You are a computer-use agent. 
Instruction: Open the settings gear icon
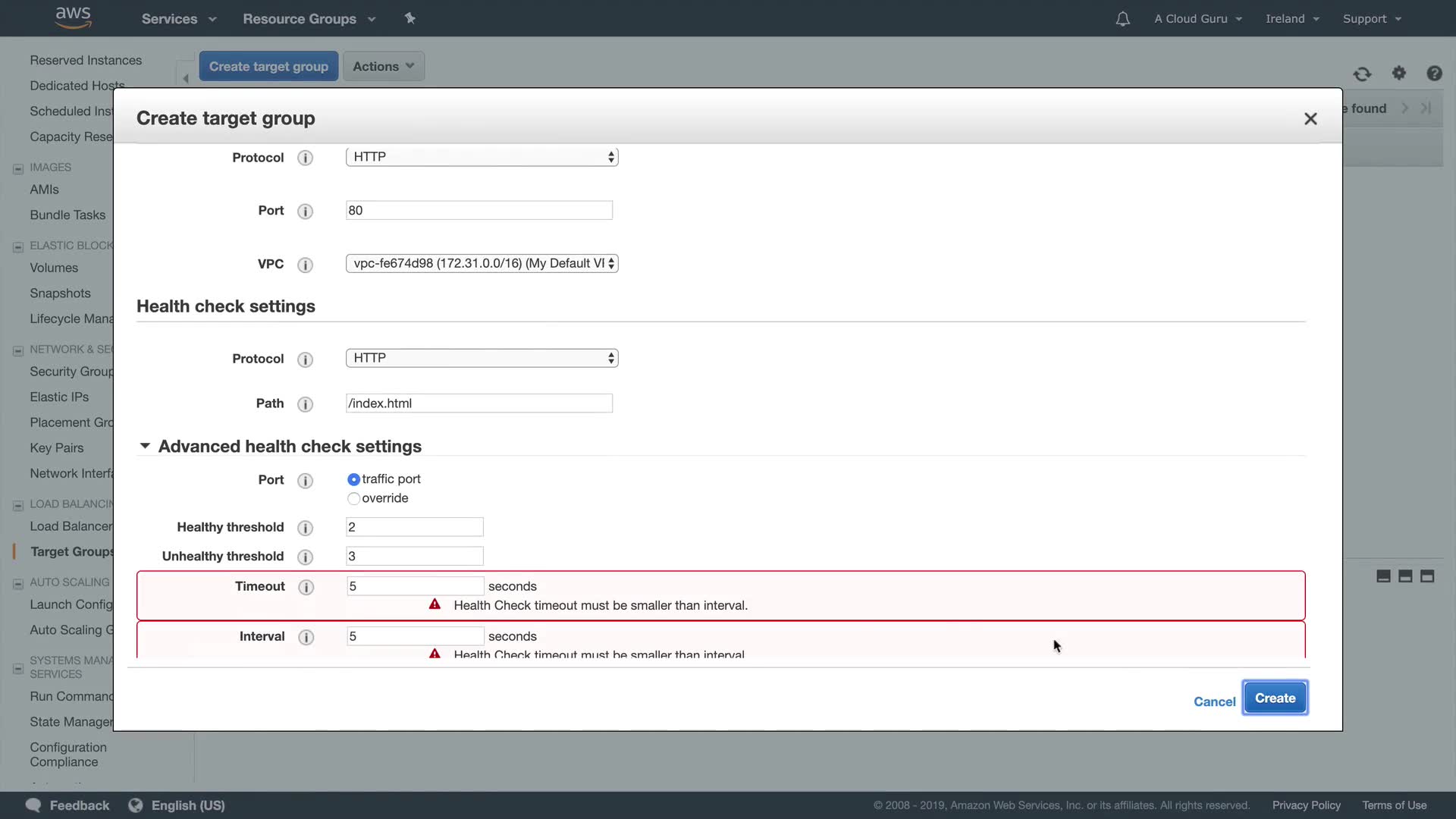(x=1398, y=74)
